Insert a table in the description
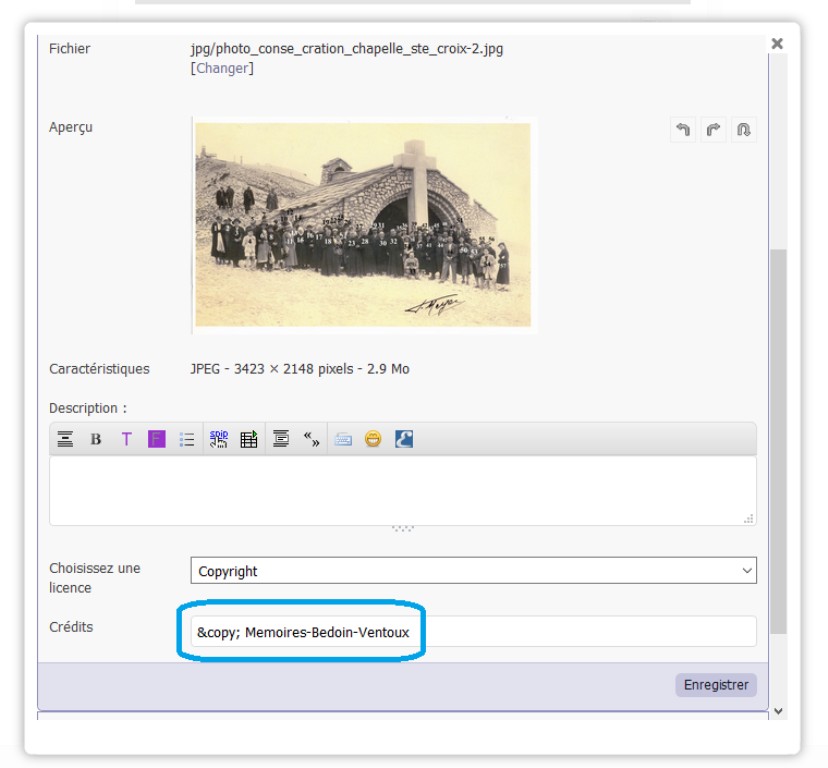The height and width of the screenshot is (768, 828). 249,439
